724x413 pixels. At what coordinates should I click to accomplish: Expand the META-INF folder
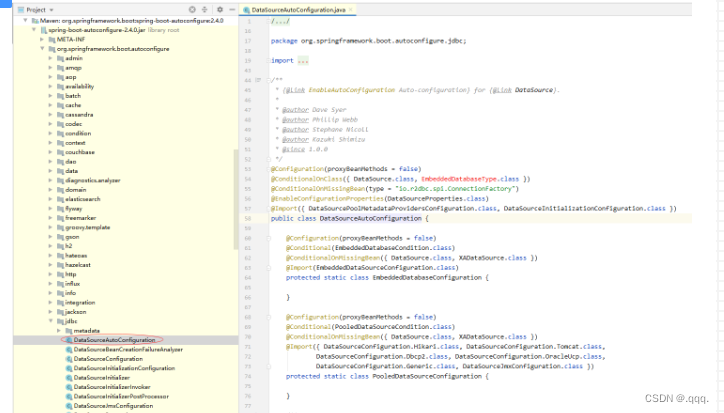[x=42, y=39]
